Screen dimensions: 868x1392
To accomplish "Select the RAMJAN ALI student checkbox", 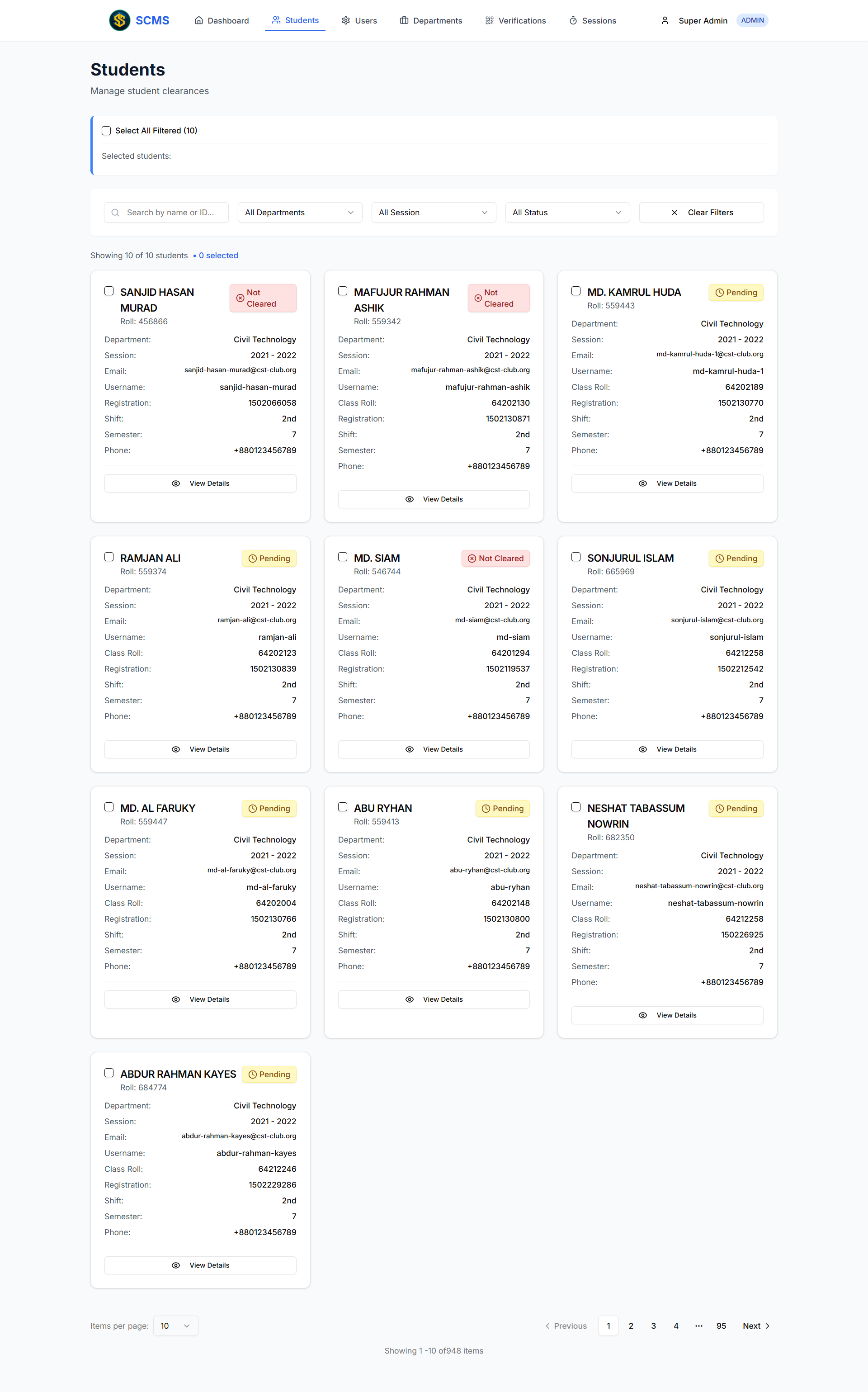I will [109, 556].
